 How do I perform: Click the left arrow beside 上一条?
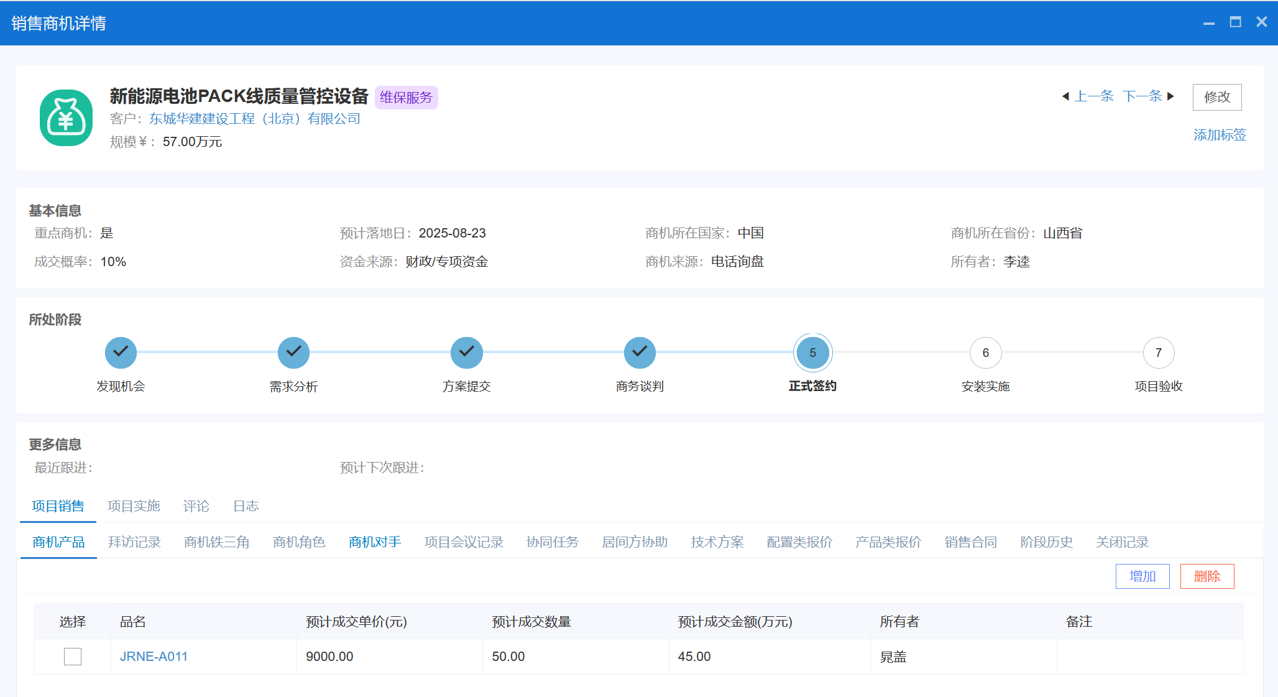1064,96
